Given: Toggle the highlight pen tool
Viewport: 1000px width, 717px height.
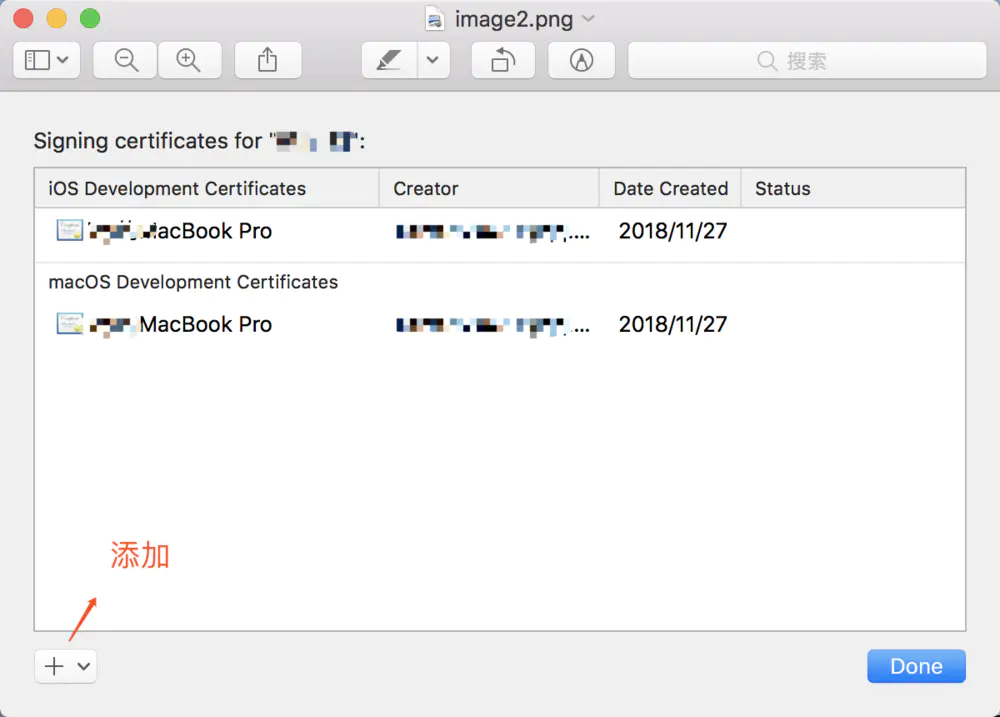Looking at the screenshot, I should tap(389, 60).
